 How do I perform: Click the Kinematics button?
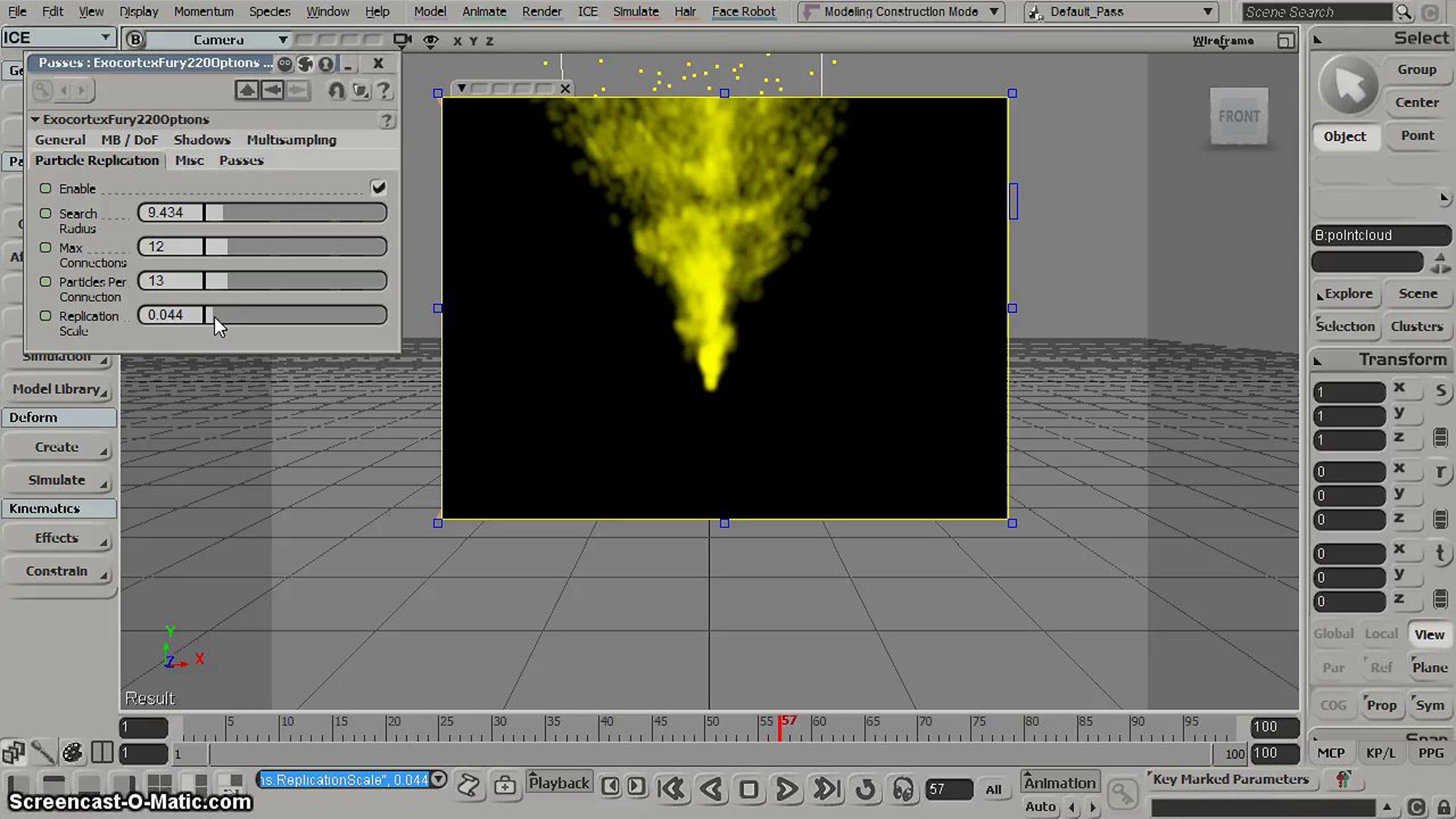click(x=59, y=508)
